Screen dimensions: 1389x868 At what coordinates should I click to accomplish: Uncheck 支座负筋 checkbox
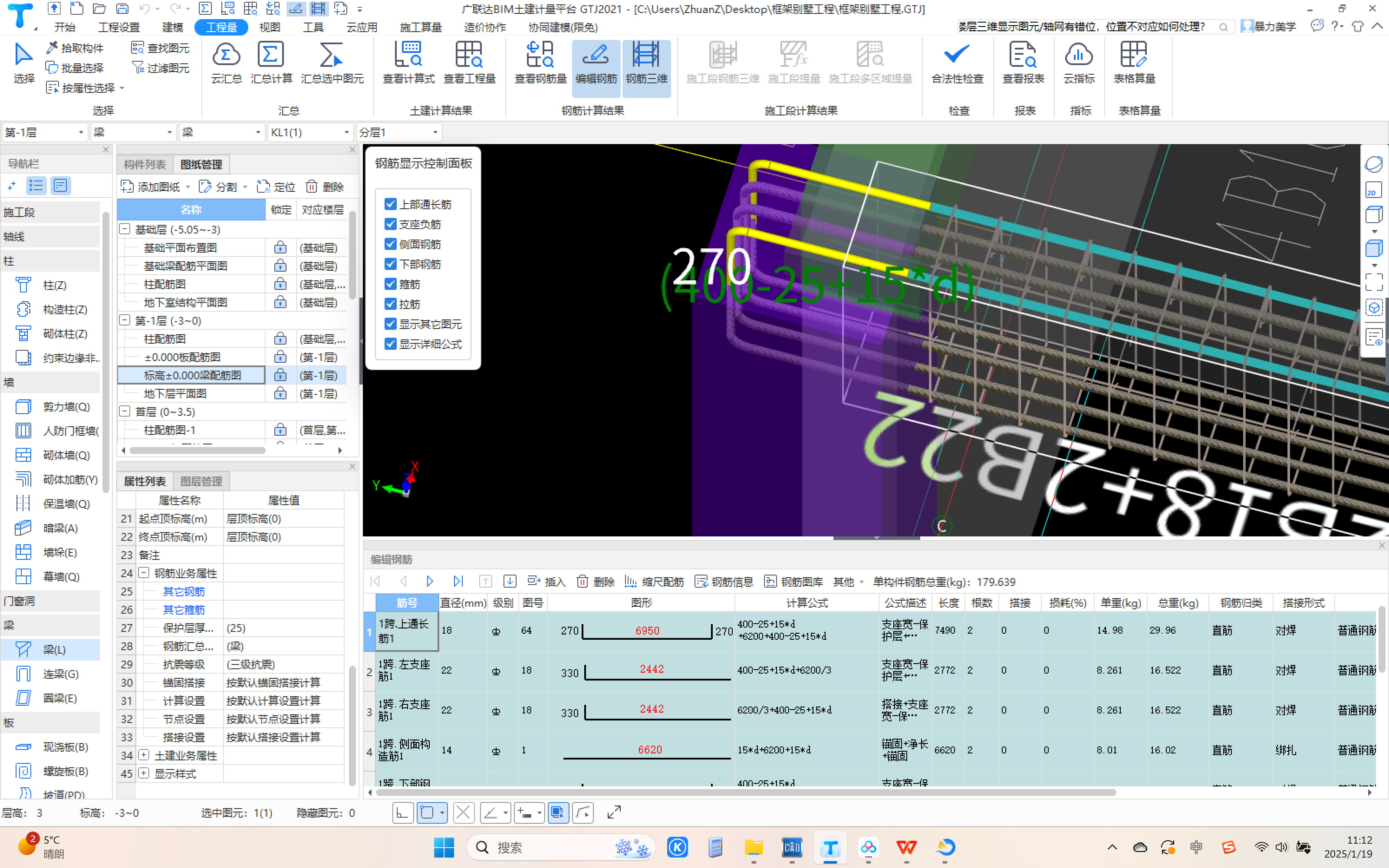click(390, 224)
